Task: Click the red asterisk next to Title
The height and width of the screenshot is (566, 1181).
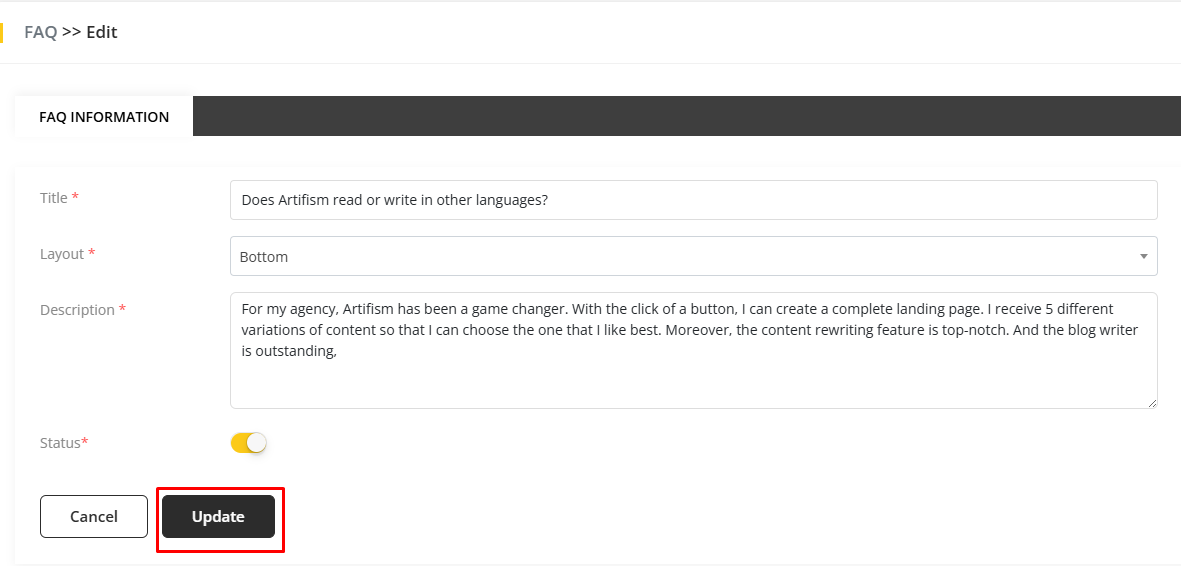Action: pyautogui.click(x=75, y=198)
